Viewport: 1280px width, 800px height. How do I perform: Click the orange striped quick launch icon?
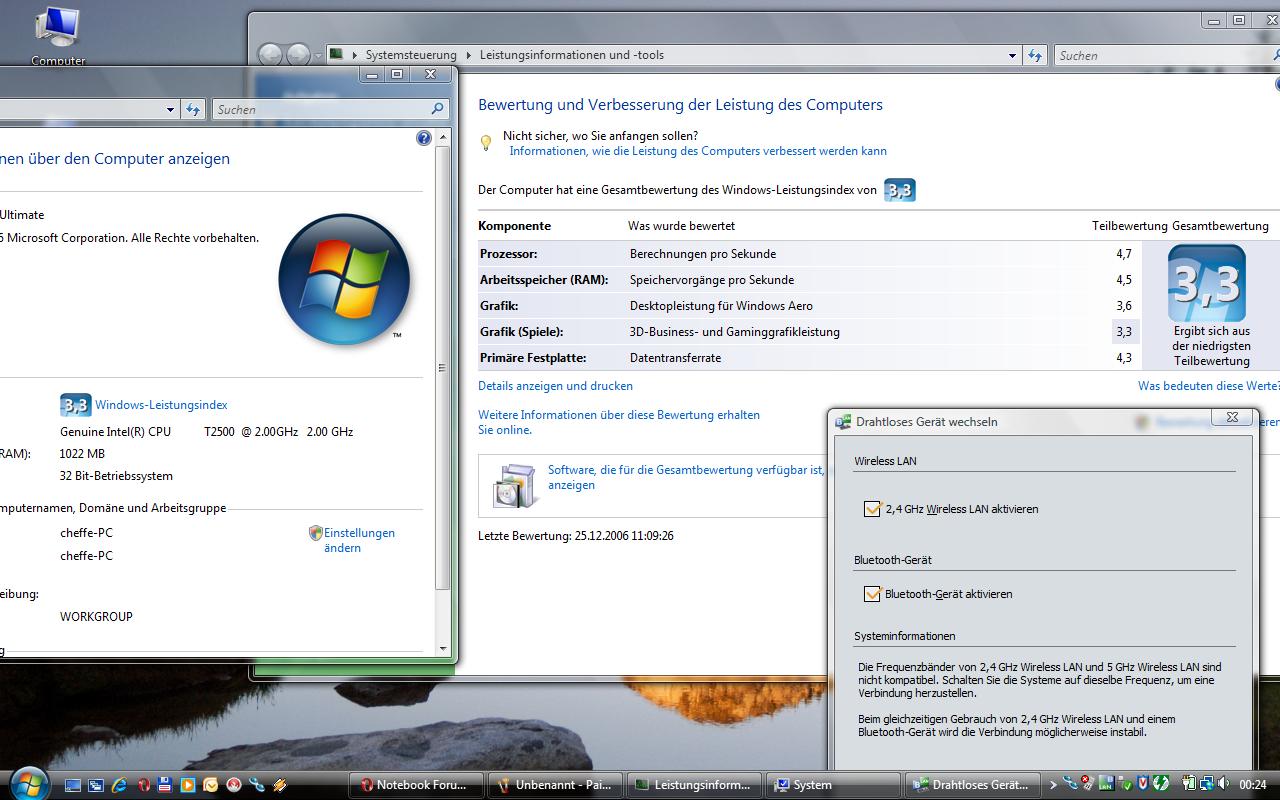(279, 785)
